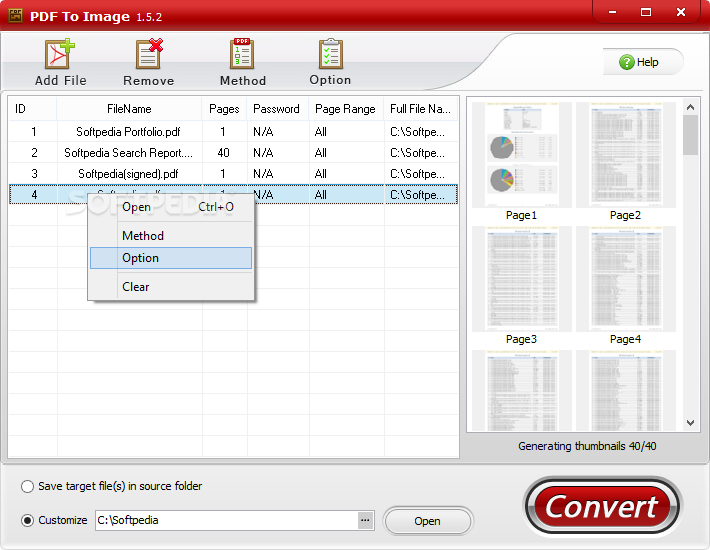
Task: Browse folder with the ellipsis button
Action: (365, 521)
